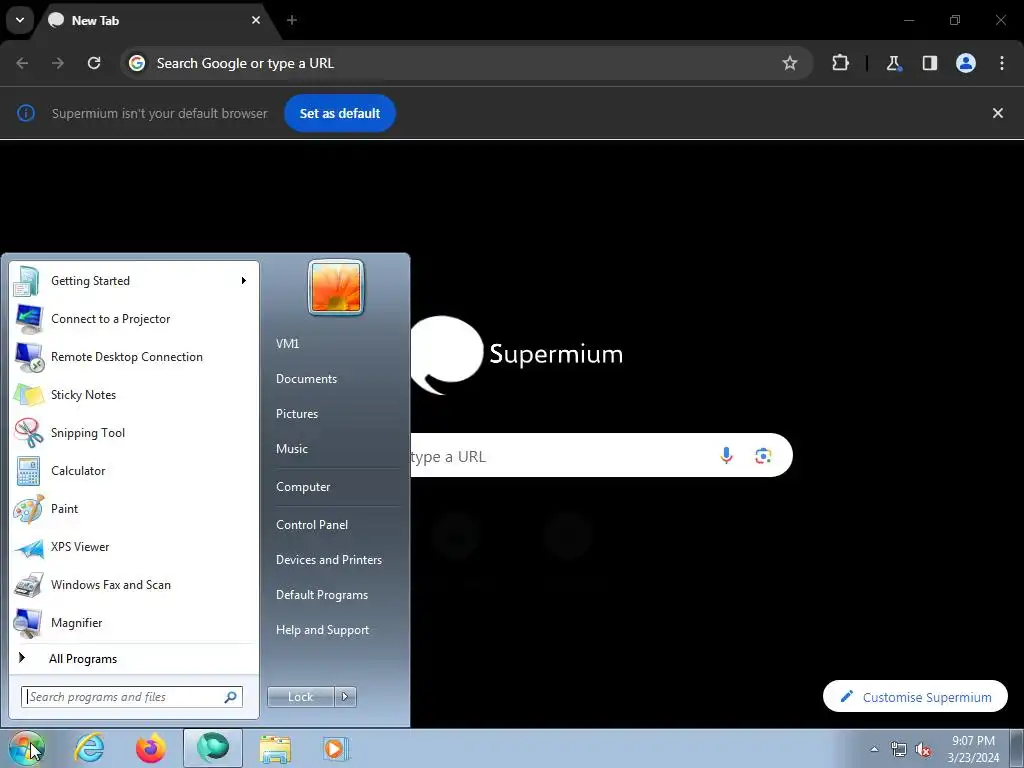Open Chrome Labs flask icon
The height and width of the screenshot is (768, 1024).
(893, 63)
